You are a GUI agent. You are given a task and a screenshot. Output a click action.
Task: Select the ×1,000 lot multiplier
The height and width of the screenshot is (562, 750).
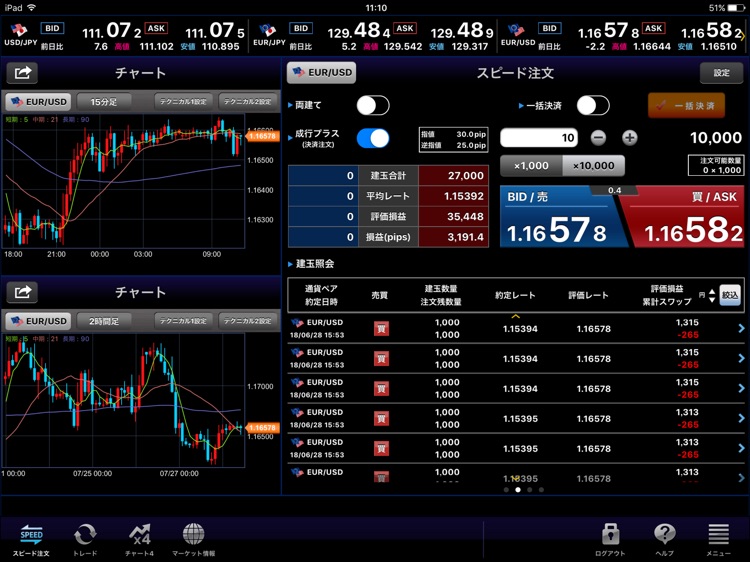click(x=531, y=166)
